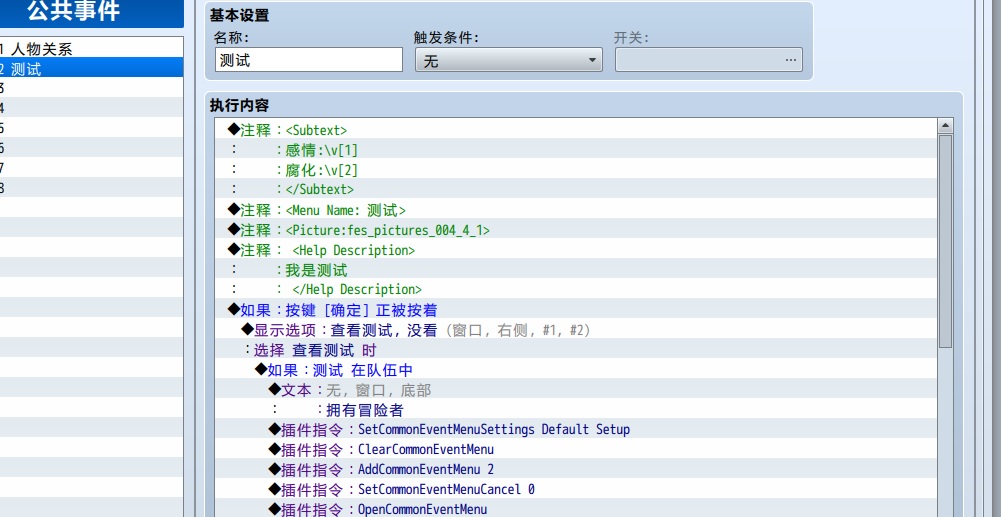Viewport: 1001px width, 517px height.
Task: Select empty common event row 3
Action: pyautogui.click(x=91, y=87)
